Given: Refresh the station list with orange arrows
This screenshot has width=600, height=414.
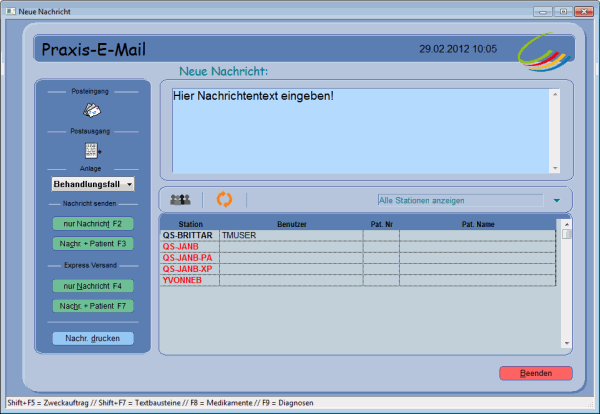Looking at the screenshot, I should coord(224,200).
